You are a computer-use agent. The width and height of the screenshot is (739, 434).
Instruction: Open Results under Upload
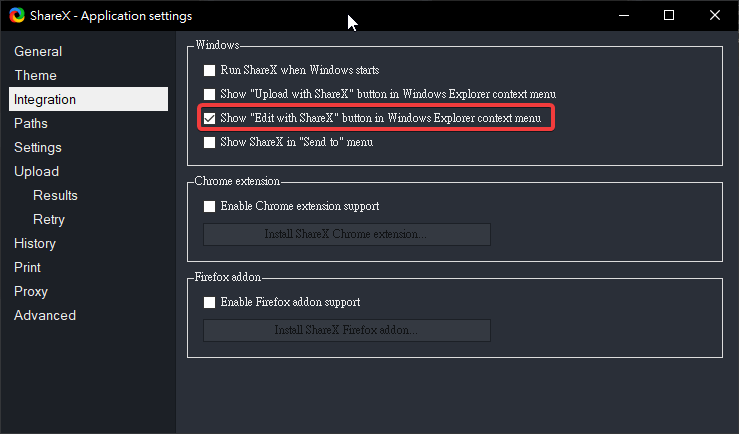[55, 195]
